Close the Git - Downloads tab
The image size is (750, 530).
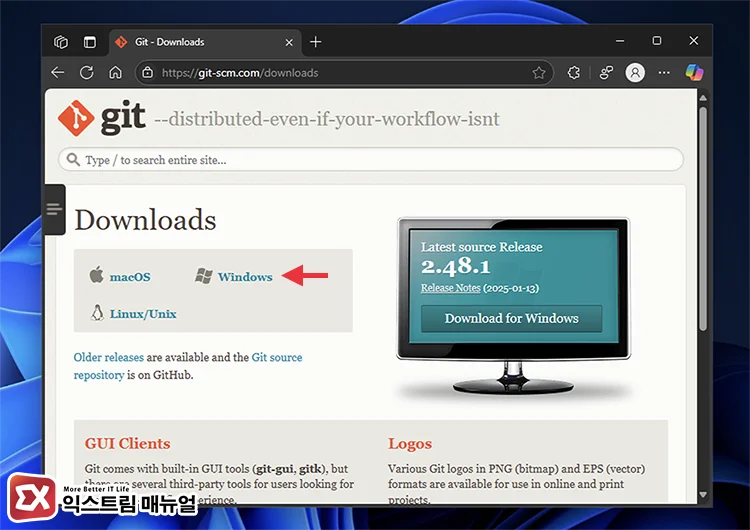click(289, 42)
